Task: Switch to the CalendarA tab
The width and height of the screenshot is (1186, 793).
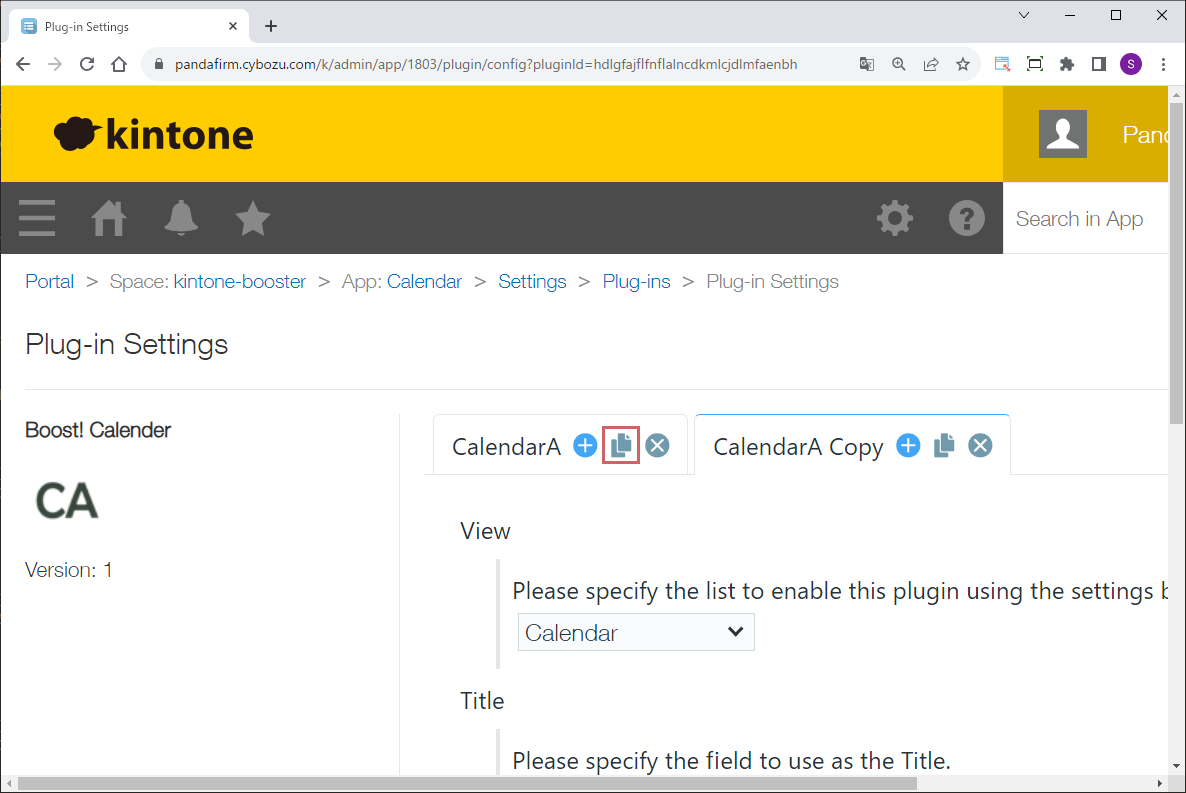Action: pyautogui.click(x=506, y=447)
